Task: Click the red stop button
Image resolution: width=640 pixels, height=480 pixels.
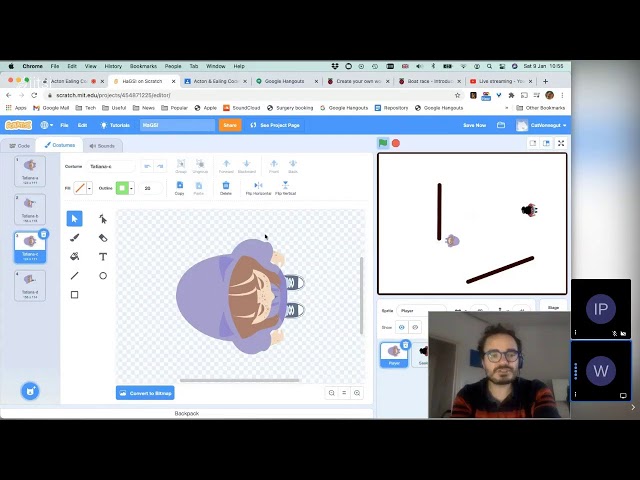Action: tap(396, 143)
